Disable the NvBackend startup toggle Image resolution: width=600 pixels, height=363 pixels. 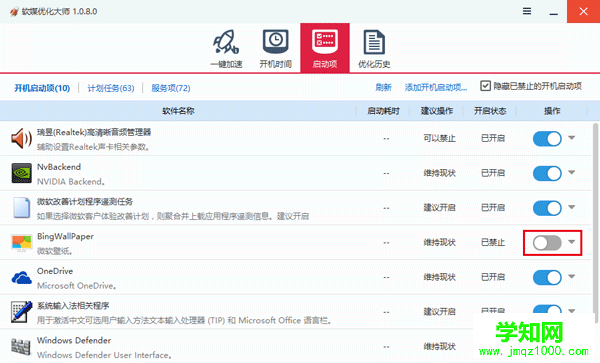[x=547, y=173]
